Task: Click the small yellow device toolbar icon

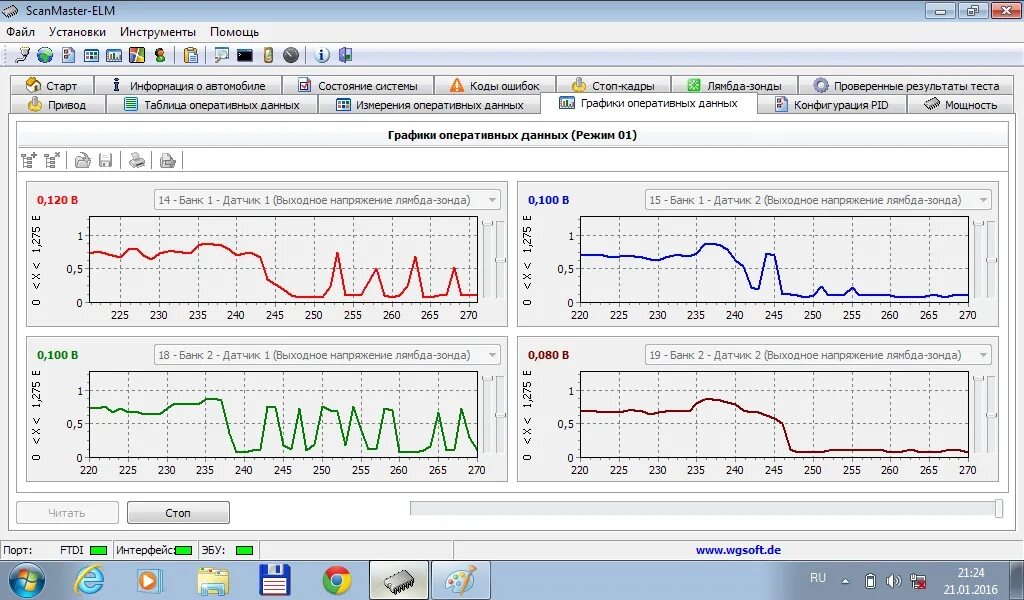Action: click(x=268, y=55)
